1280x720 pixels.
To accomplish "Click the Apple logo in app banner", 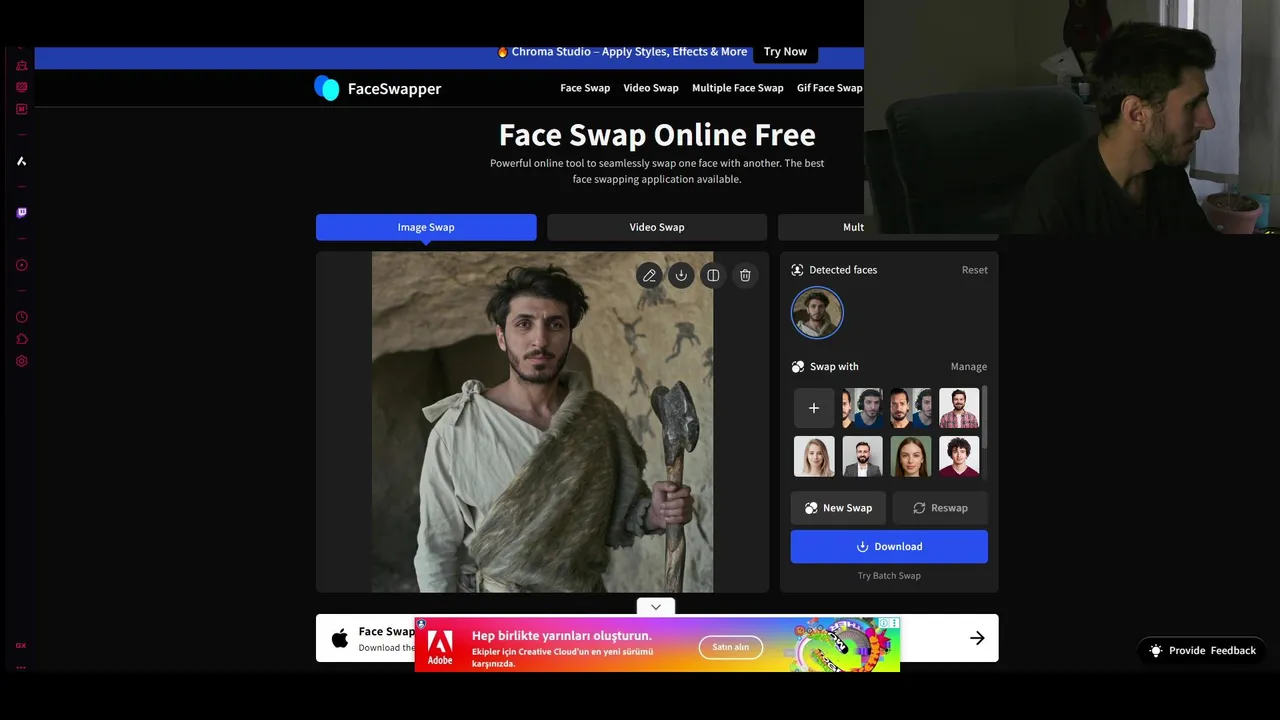I will pyautogui.click(x=340, y=638).
